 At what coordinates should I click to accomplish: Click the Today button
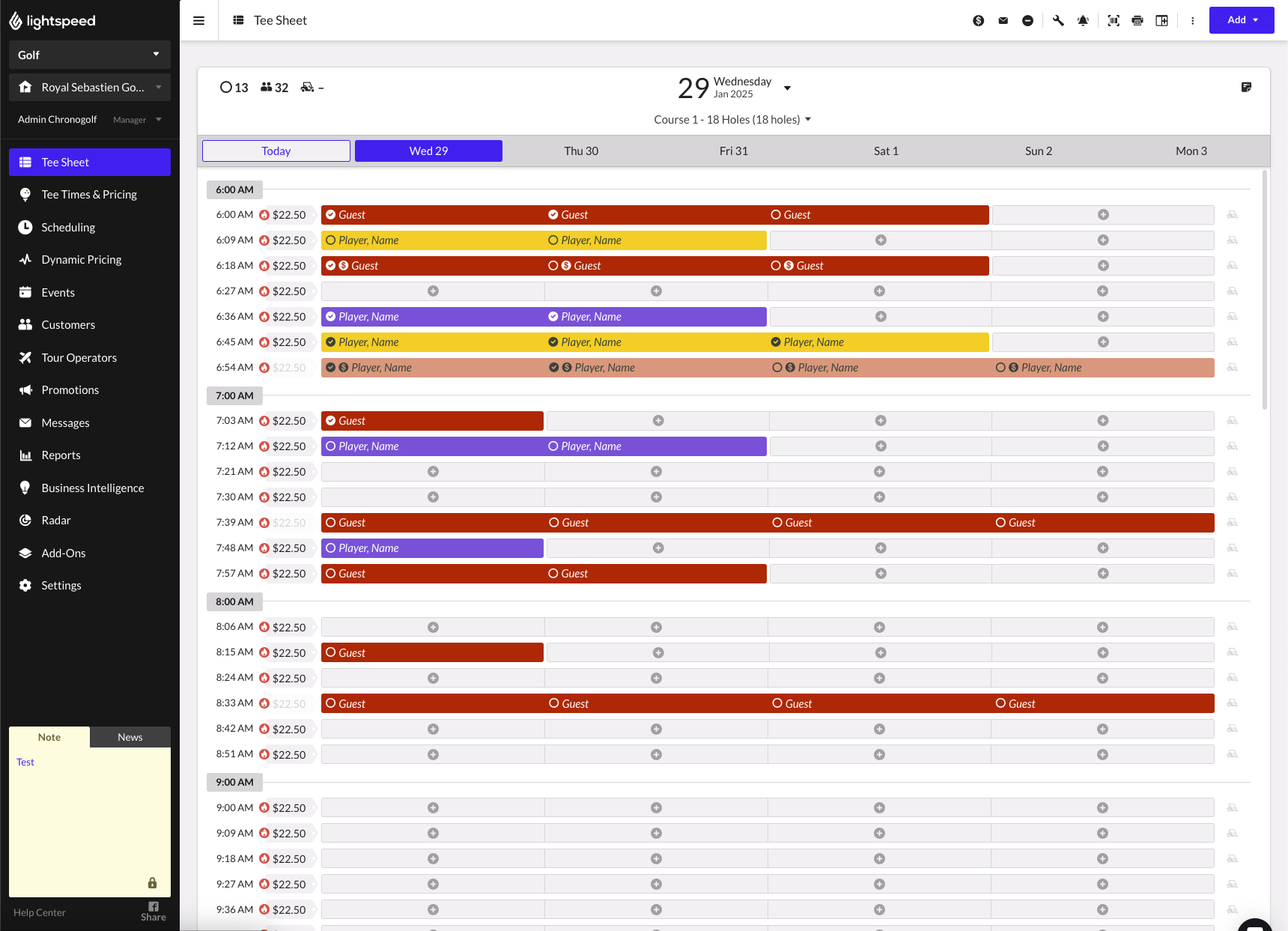tap(276, 151)
